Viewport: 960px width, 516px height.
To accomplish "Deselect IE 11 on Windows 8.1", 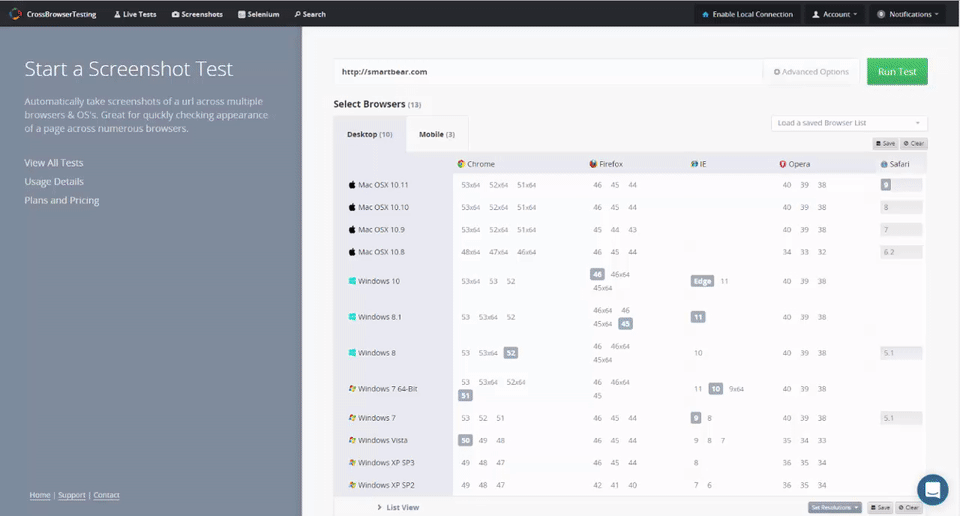I will point(698,317).
